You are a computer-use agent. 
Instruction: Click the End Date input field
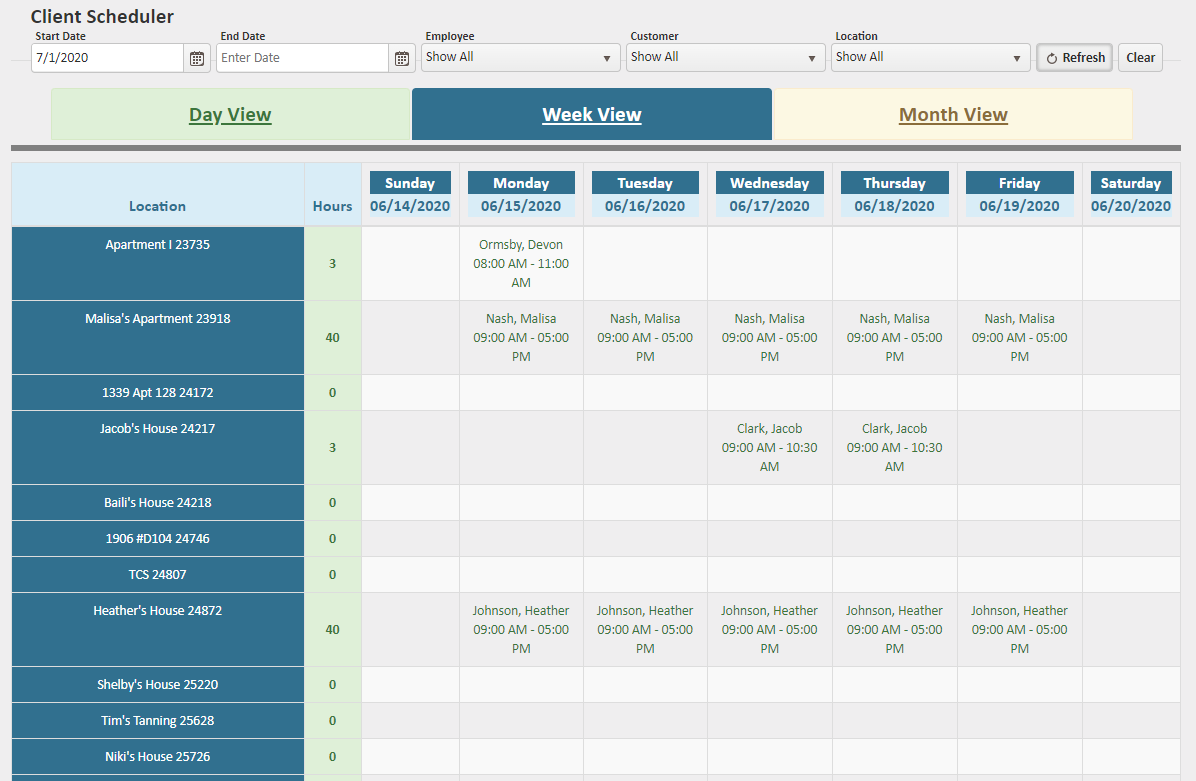[302, 57]
